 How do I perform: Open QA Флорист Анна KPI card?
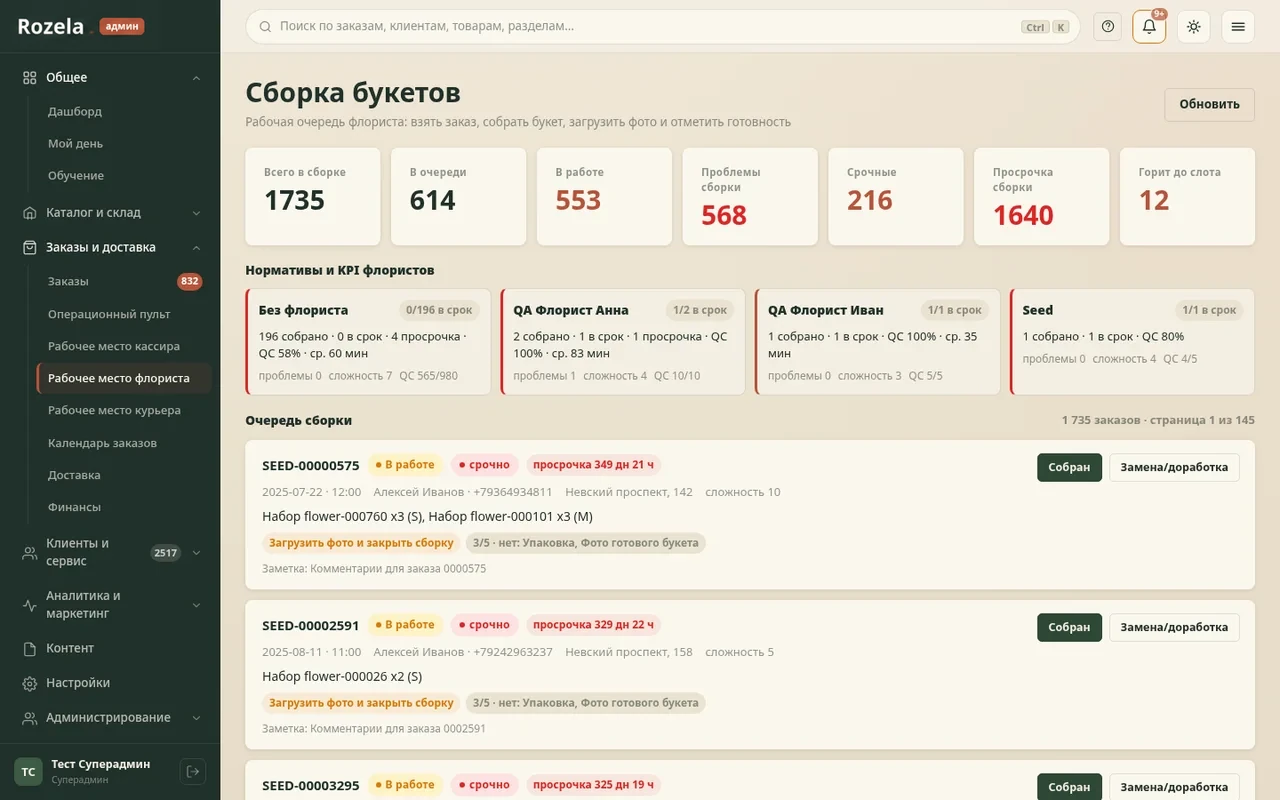[x=623, y=342]
